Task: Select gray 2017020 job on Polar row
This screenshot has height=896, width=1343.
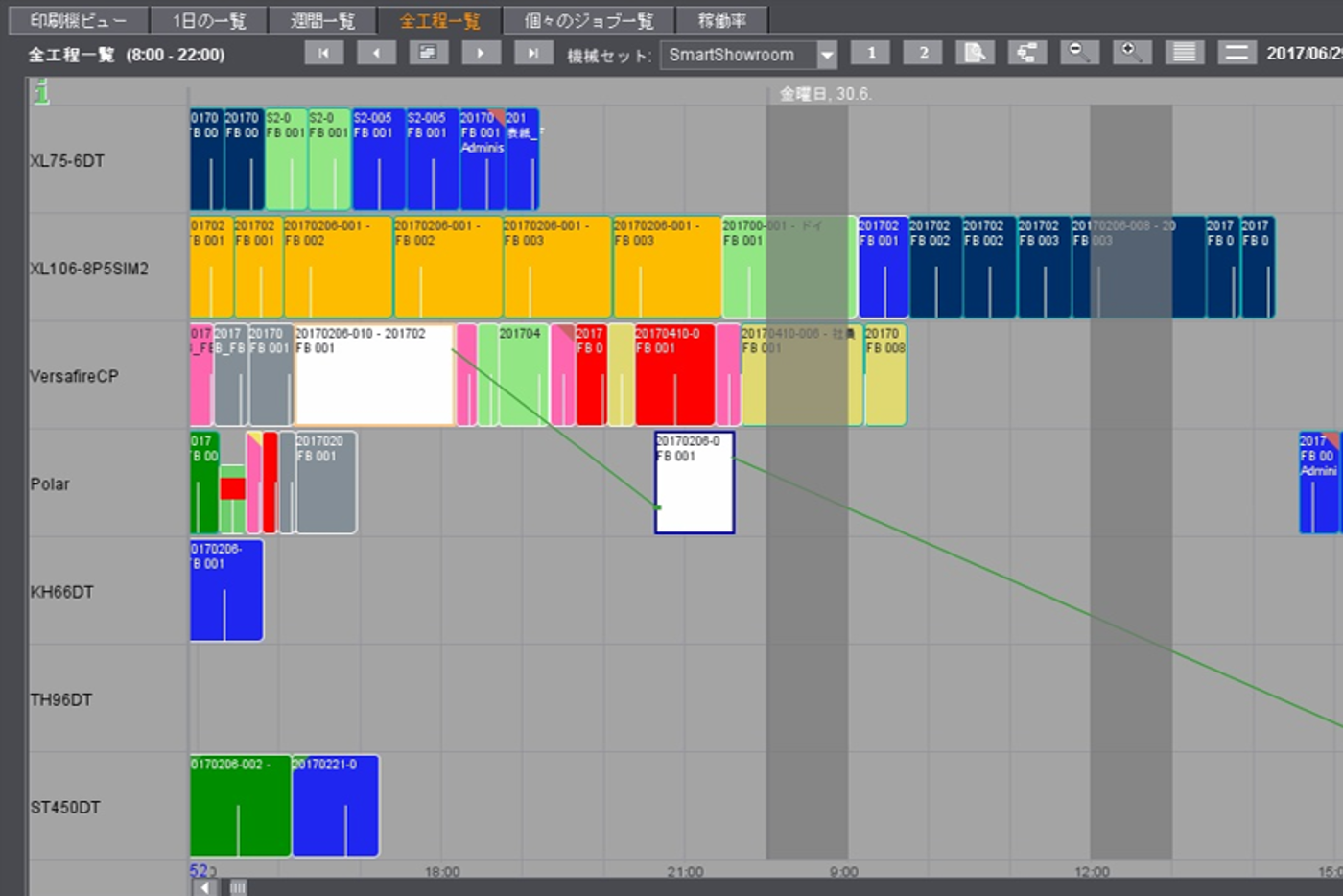Action: (x=326, y=483)
